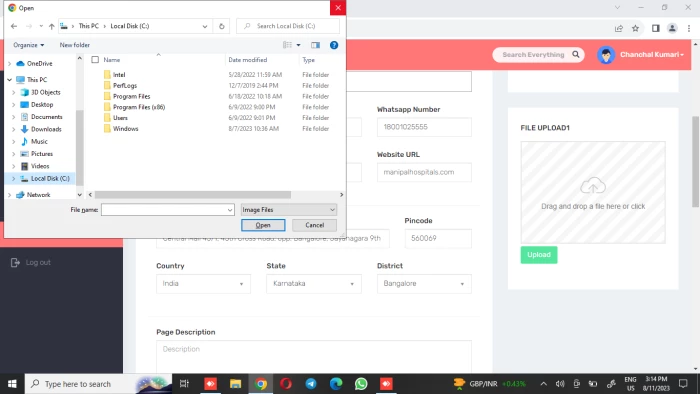Open WhatsApp from the taskbar
The width and height of the screenshot is (700, 394).
[x=361, y=384]
